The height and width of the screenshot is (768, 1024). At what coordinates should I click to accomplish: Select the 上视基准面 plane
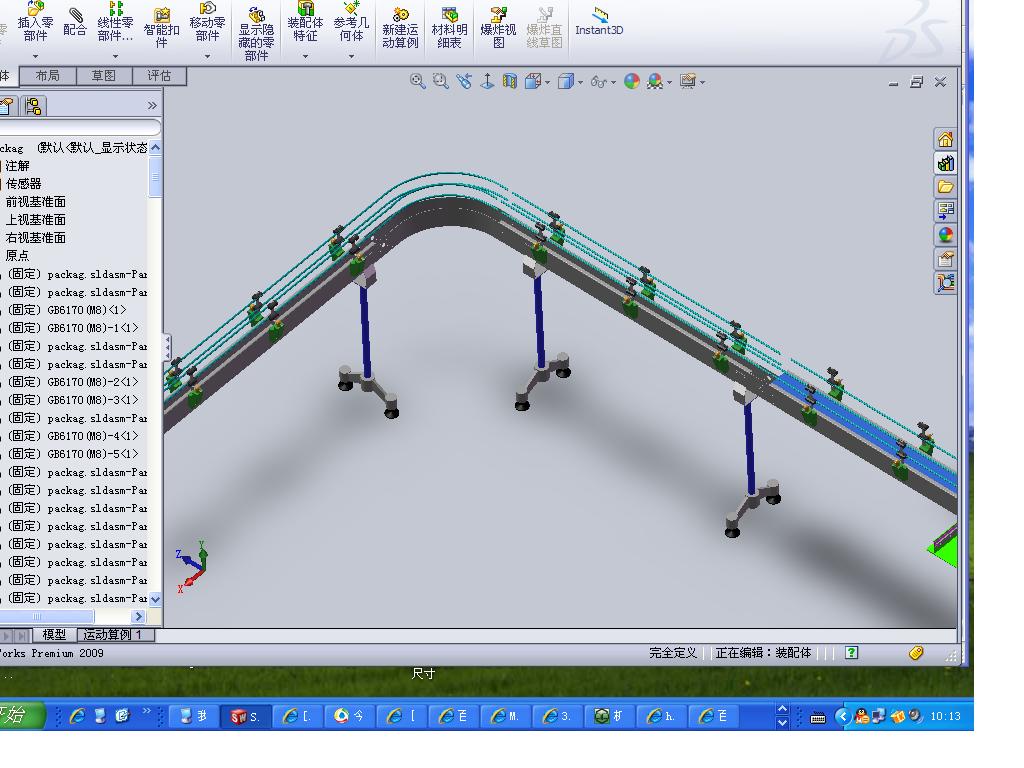point(36,220)
